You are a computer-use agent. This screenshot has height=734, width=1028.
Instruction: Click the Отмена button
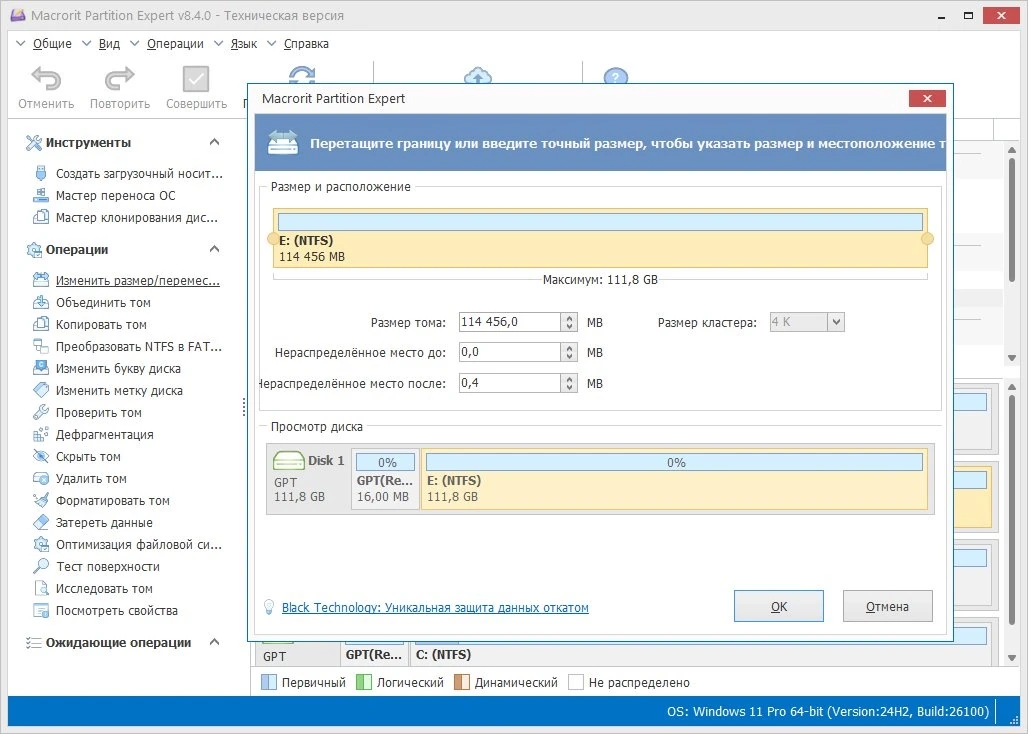[887, 606]
